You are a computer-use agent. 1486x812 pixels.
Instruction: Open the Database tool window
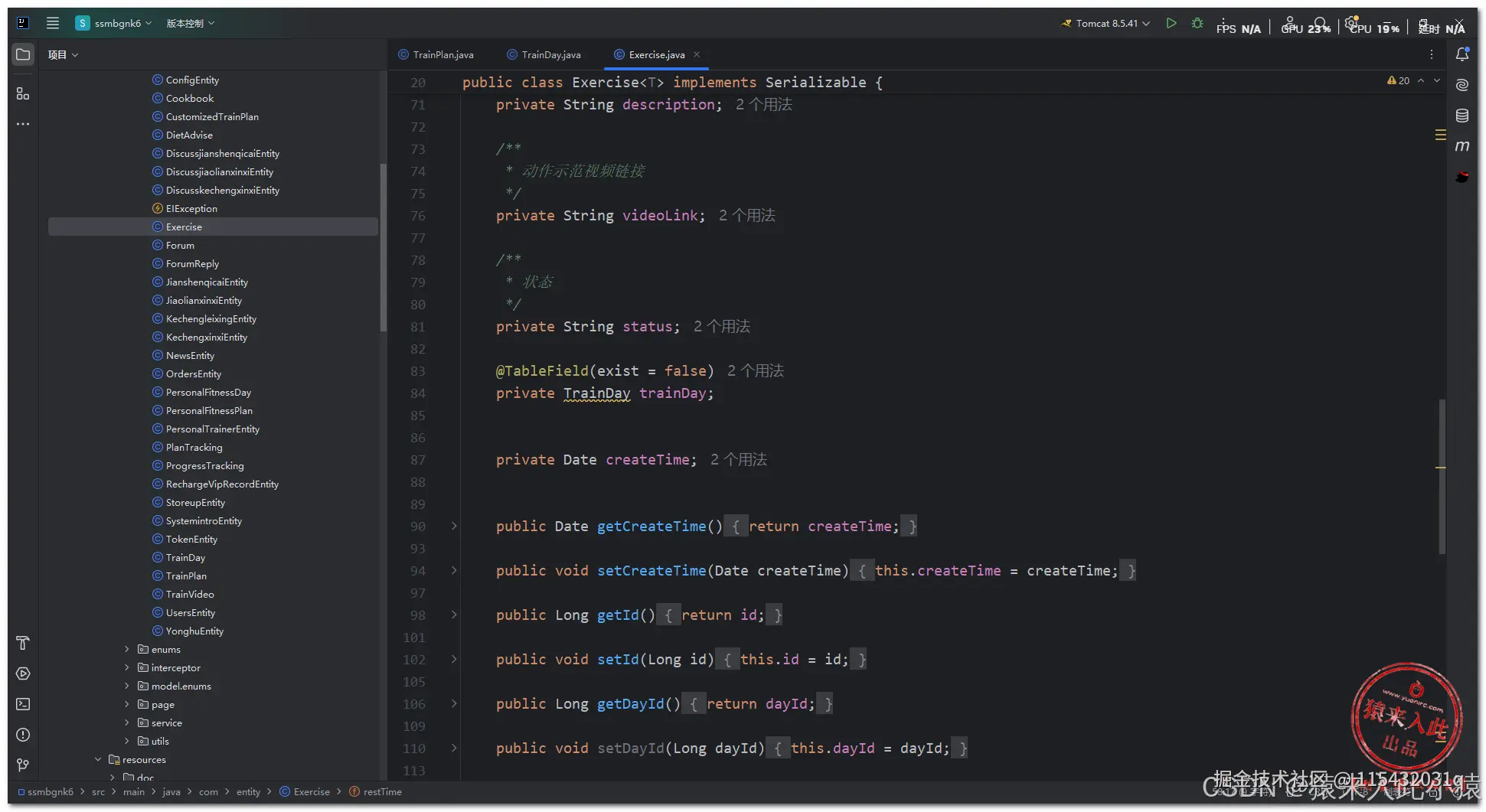1462,116
